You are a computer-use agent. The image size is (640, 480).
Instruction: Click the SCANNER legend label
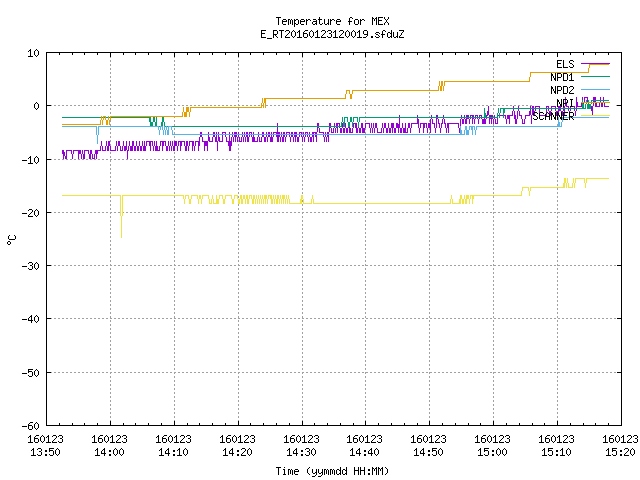(553, 116)
